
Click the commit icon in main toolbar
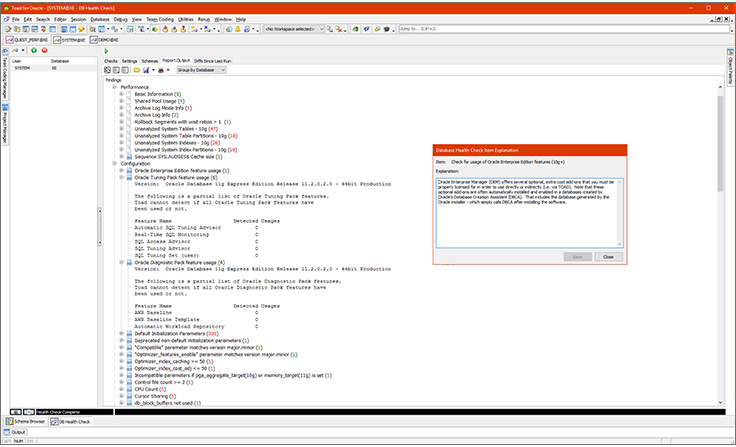coord(165,29)
